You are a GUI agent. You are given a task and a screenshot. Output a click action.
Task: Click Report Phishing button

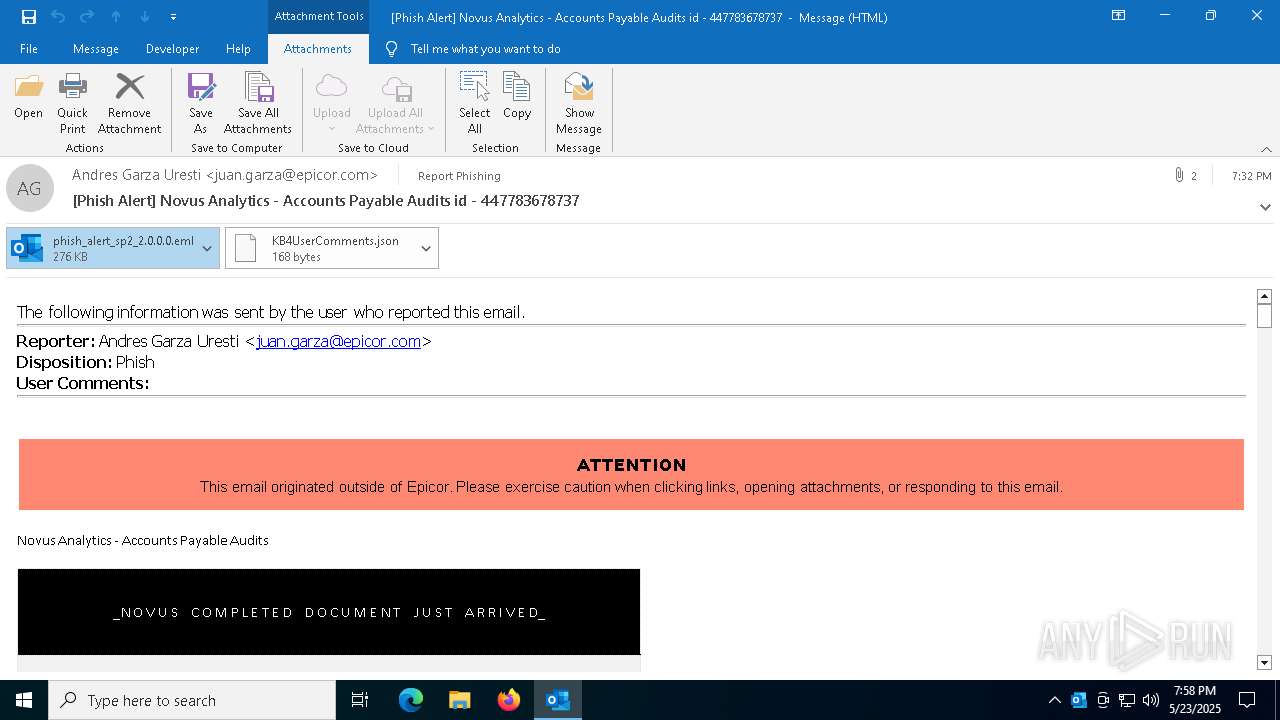(x=459, y=176)
